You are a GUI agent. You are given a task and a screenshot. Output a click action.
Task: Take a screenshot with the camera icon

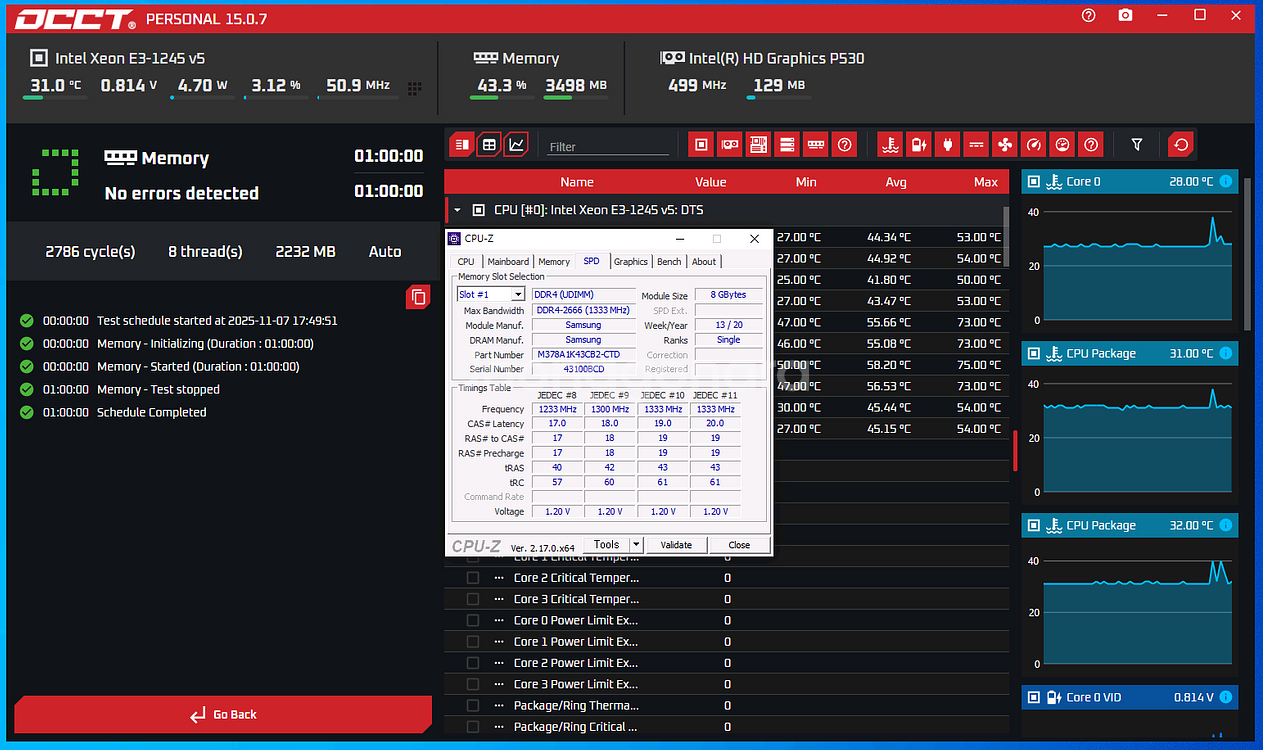pyautogui.click(x=1126, y=16)
